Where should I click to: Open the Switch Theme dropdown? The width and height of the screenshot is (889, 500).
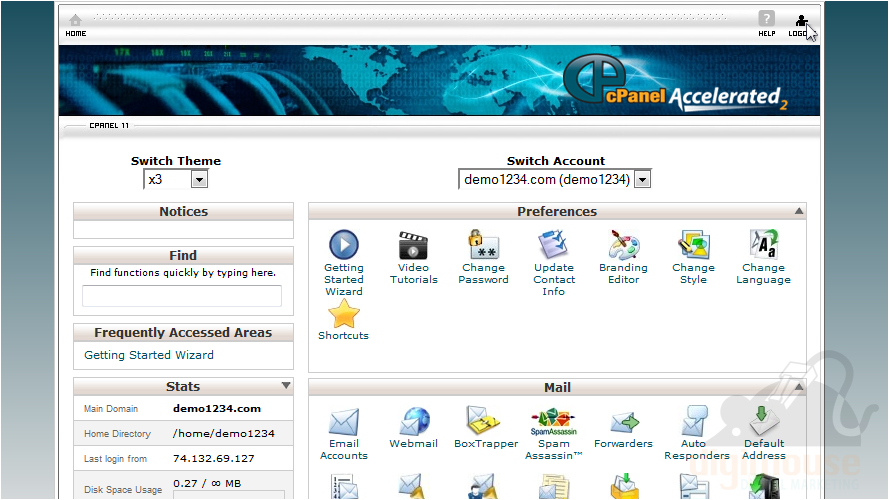pos(199,180)
